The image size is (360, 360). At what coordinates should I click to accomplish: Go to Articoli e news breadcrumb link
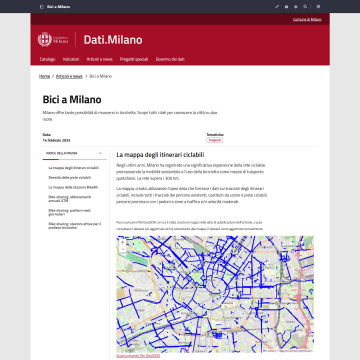[x=69, y=76]
